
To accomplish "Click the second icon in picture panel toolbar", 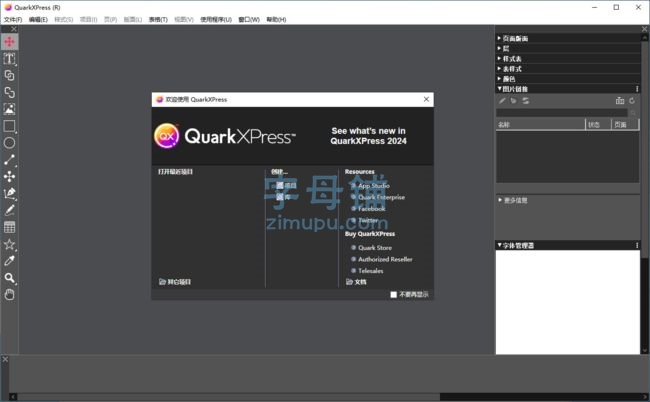I will pyautogui.click(x=514, y=101).
